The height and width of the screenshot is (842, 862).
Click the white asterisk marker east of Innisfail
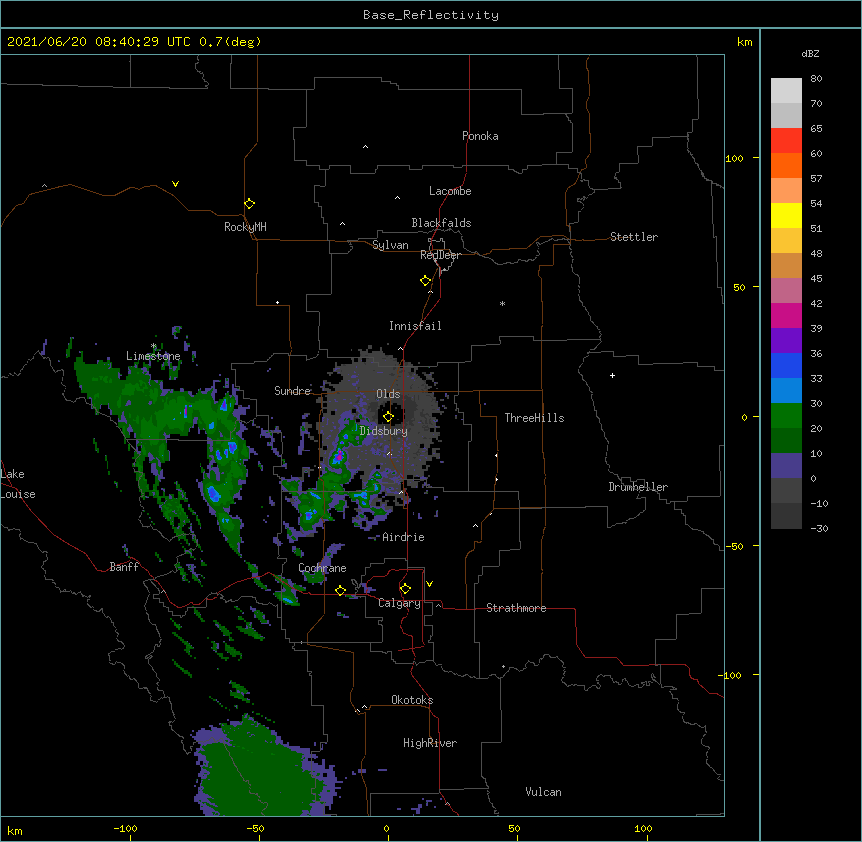click(502, 303)
